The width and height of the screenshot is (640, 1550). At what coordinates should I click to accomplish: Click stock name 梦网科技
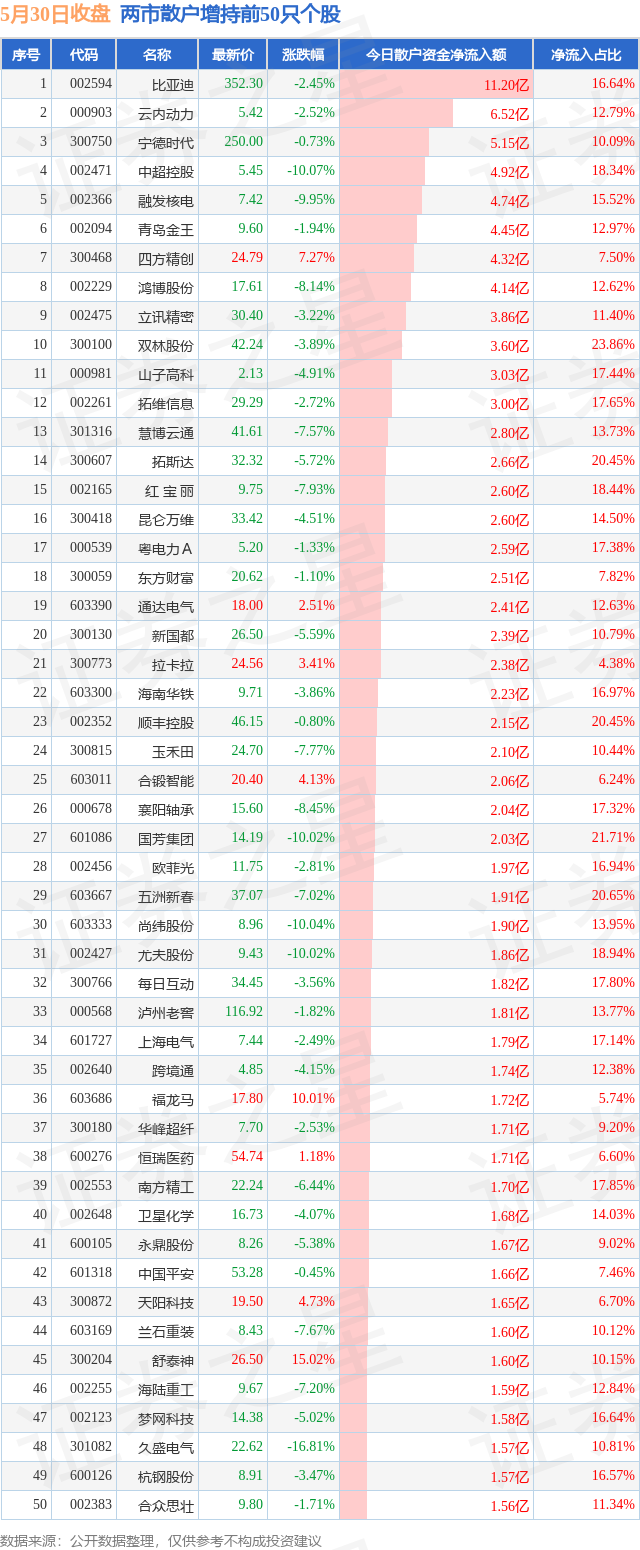click(166, 1418)
